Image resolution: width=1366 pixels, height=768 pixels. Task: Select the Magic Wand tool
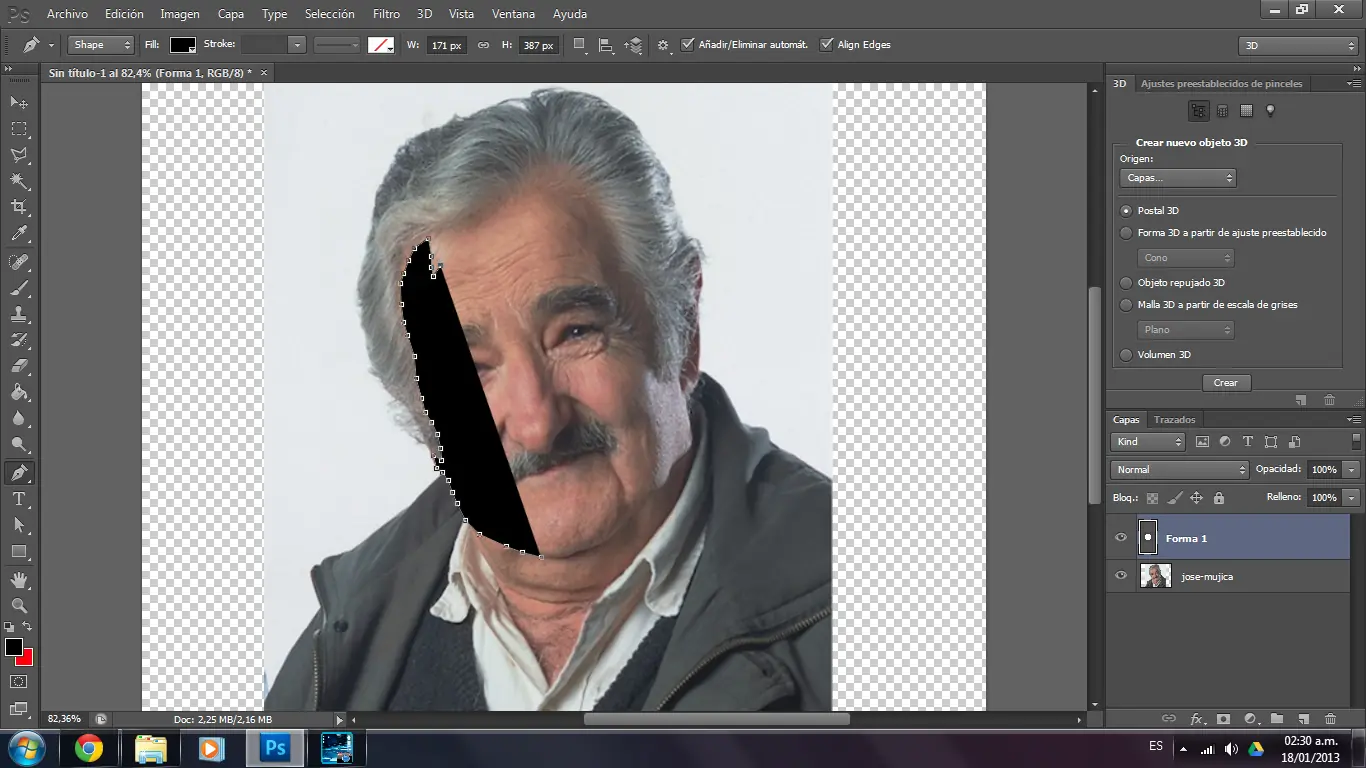19,181
